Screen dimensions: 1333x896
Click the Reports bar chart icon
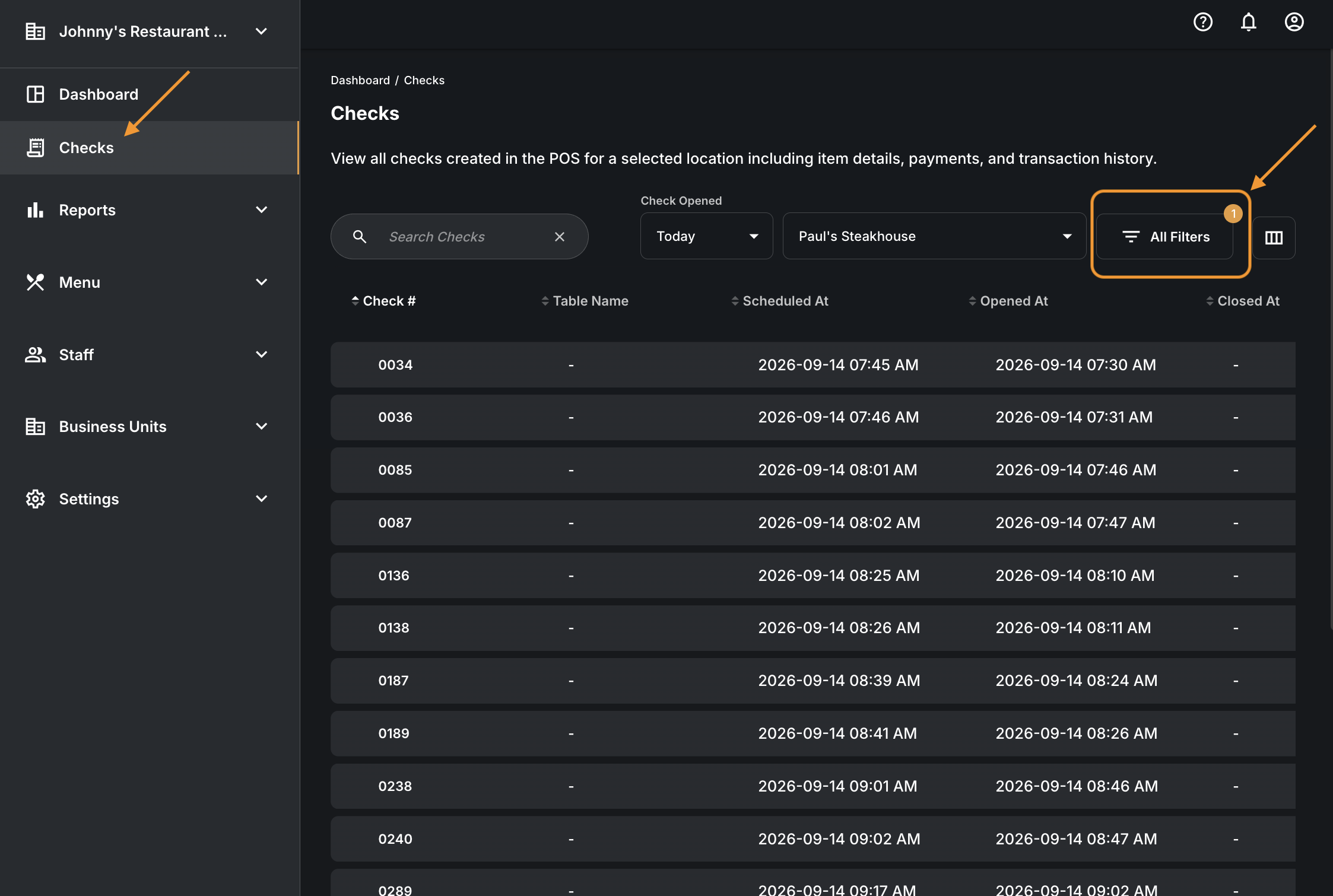point(36,210)
